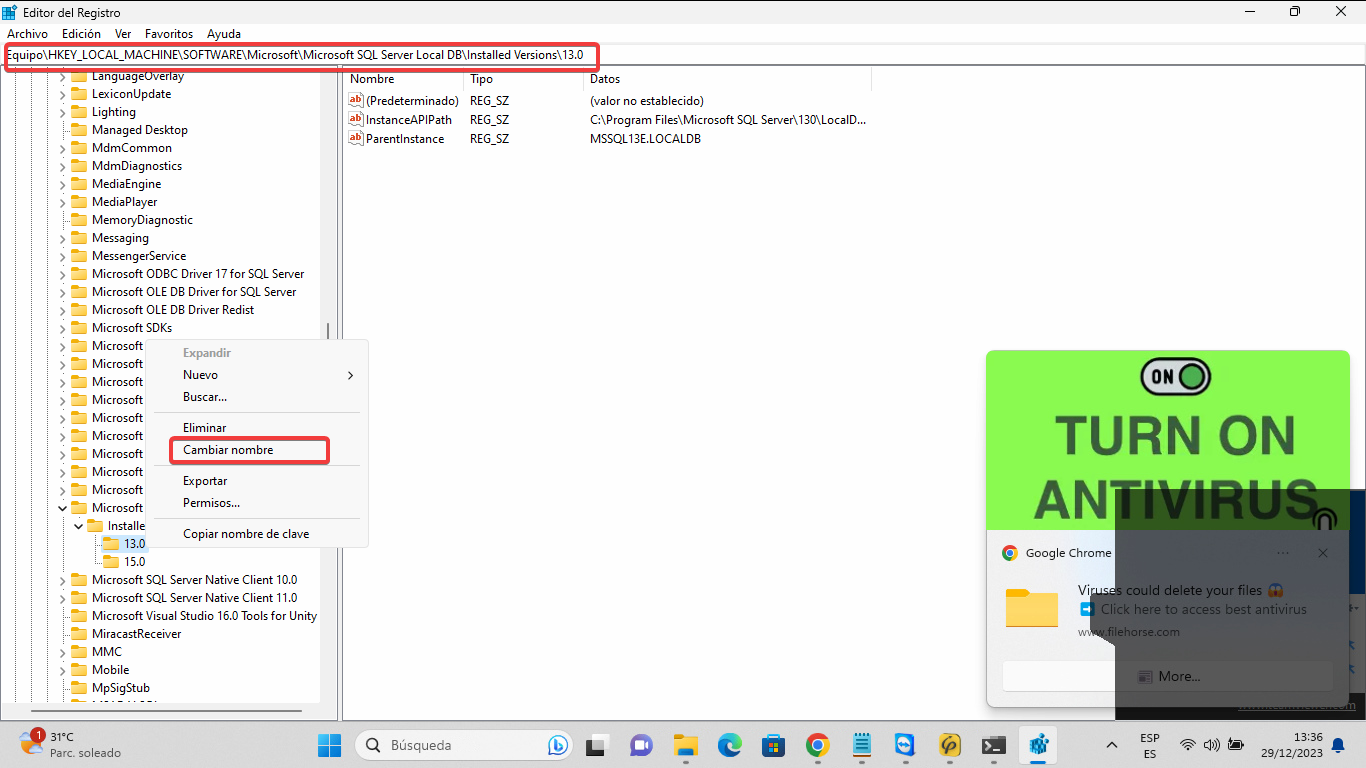Select Microsoft Visual Studio 16.0 Tools for Unity

click(204, 616)
